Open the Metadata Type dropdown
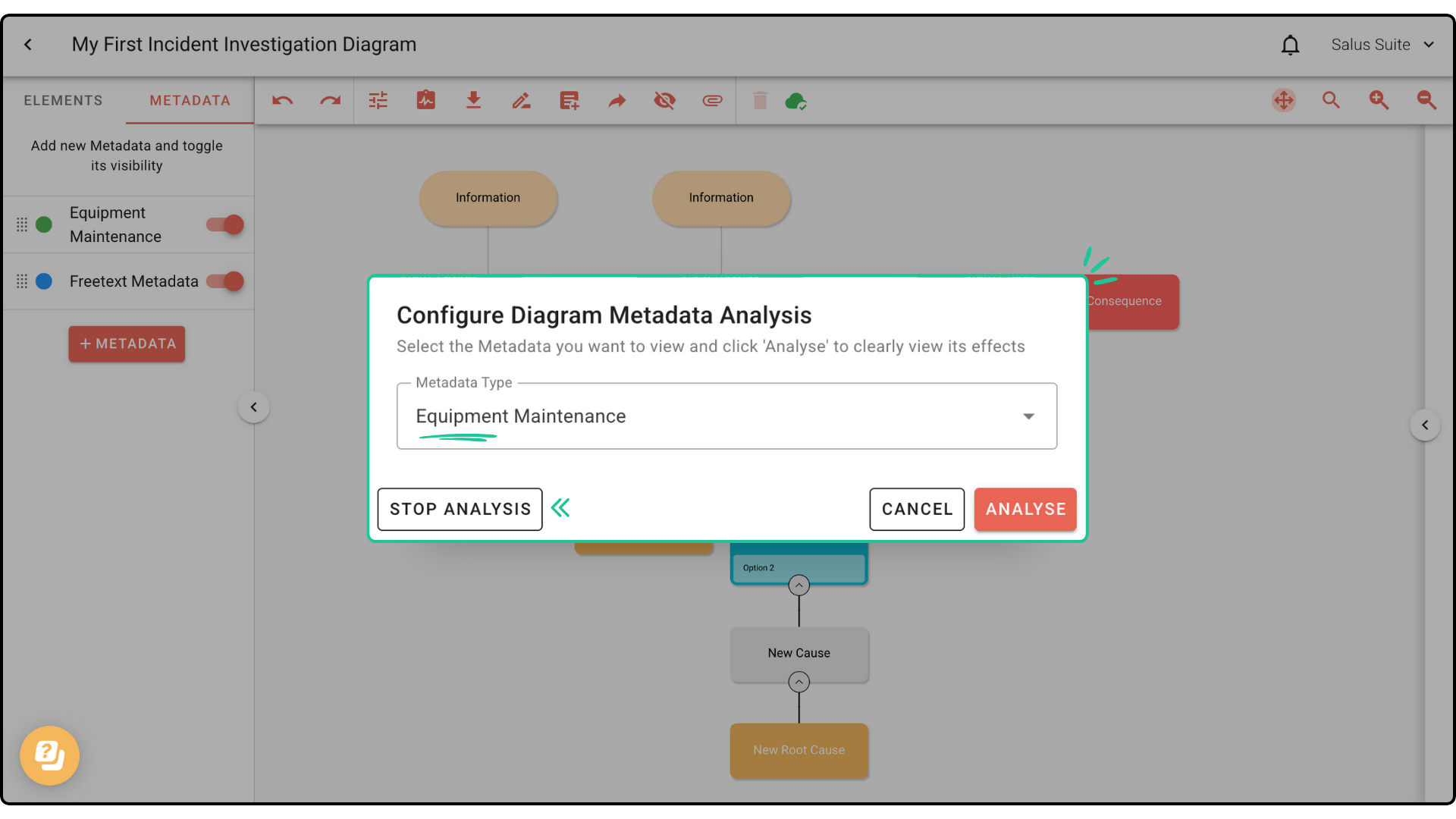Viewport: 1456px width, 819px height. pyautogui.click(x=726, y=416)
